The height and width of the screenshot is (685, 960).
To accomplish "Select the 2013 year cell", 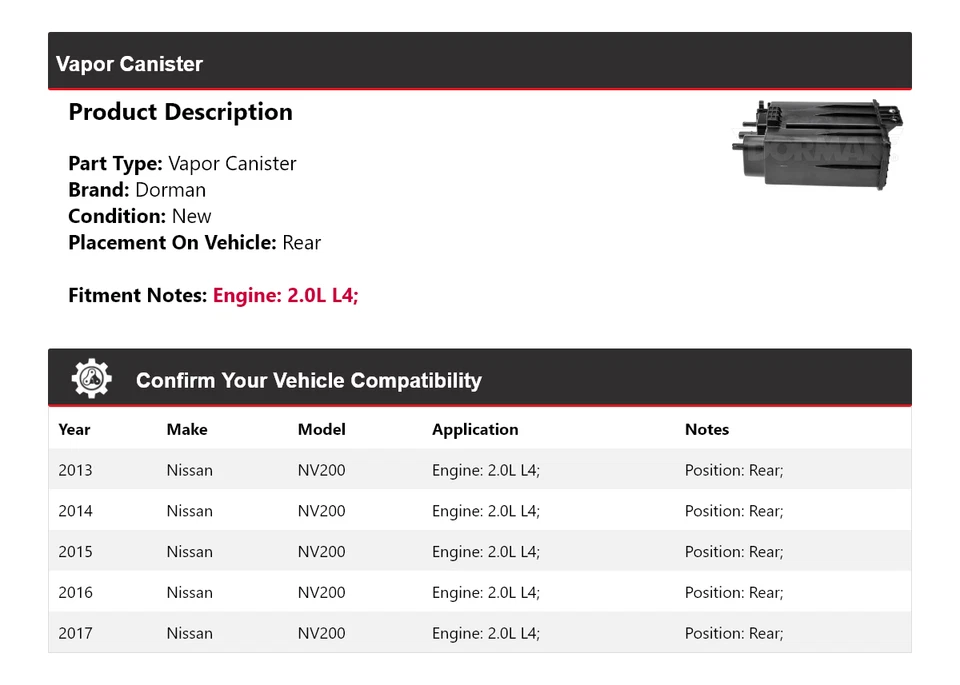I will tap(75, 470).
